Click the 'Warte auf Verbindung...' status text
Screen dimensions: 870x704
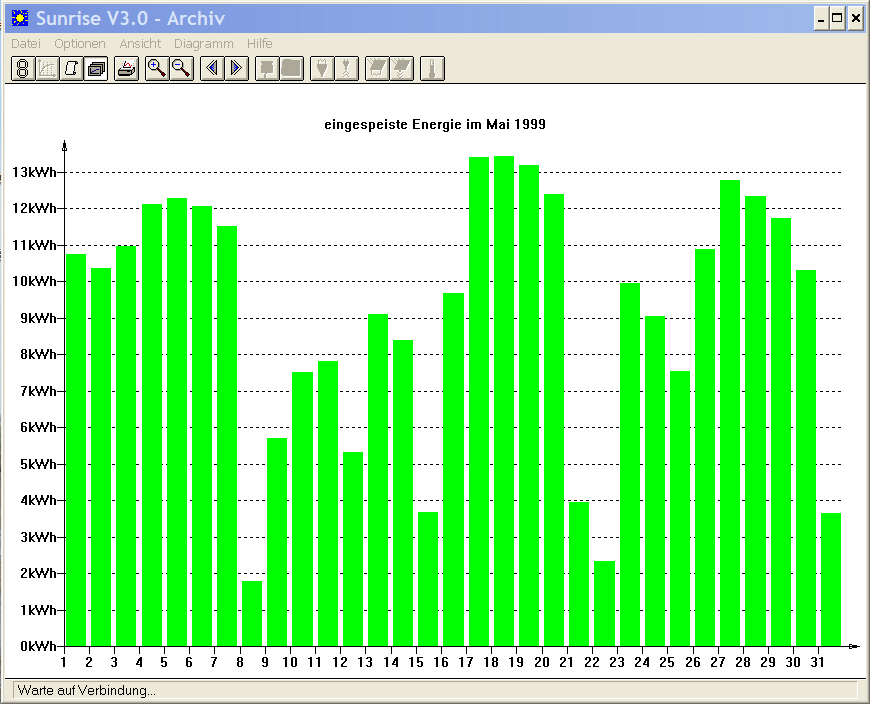pos(87,690)
